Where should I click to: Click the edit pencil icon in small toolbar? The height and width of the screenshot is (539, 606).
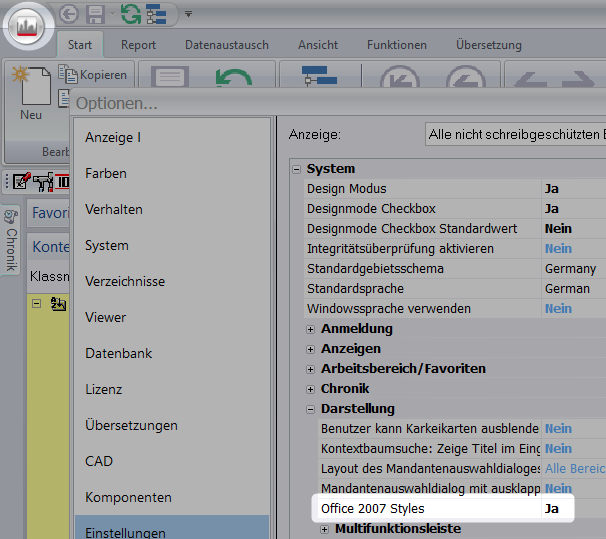click(21, 181)
